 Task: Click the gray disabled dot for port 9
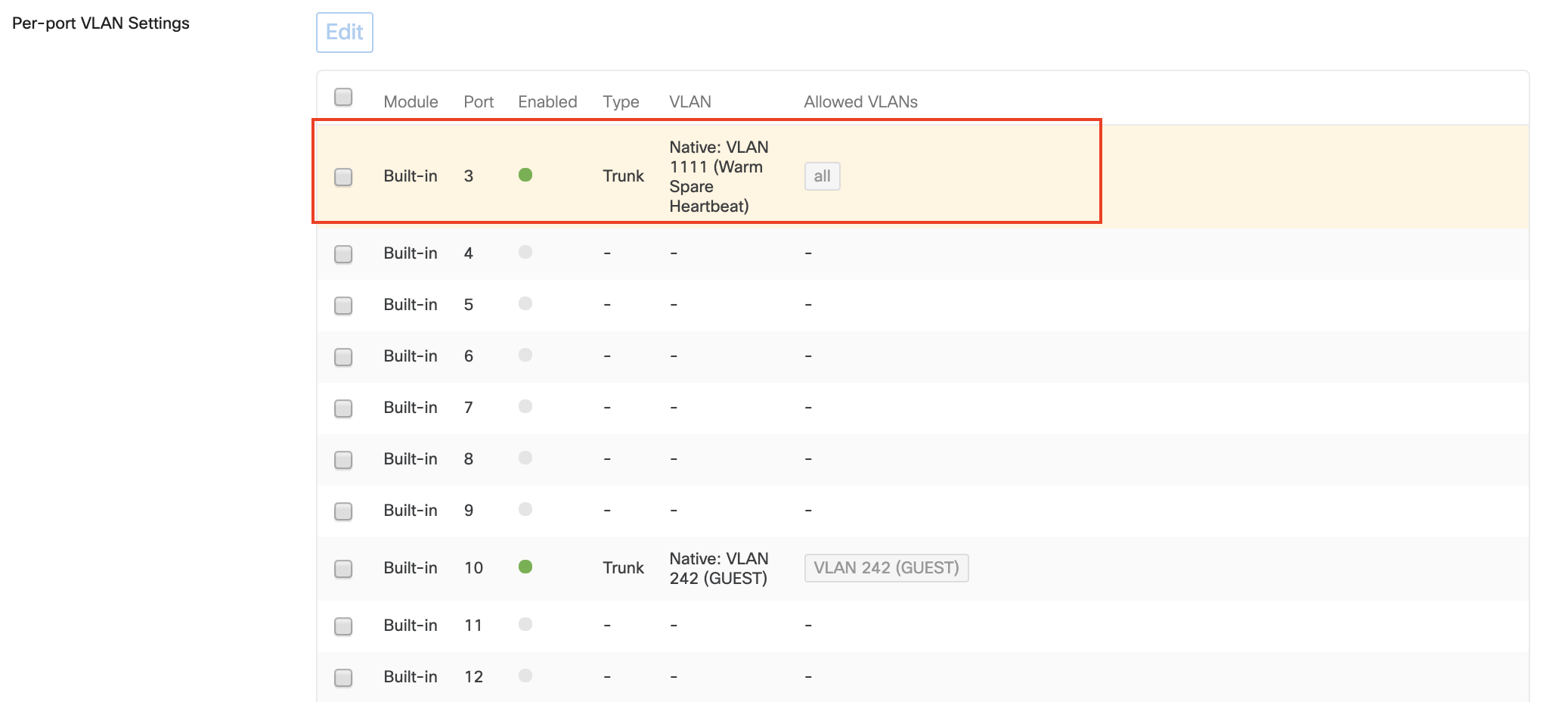pyautogui.click(x=525, y=510)
